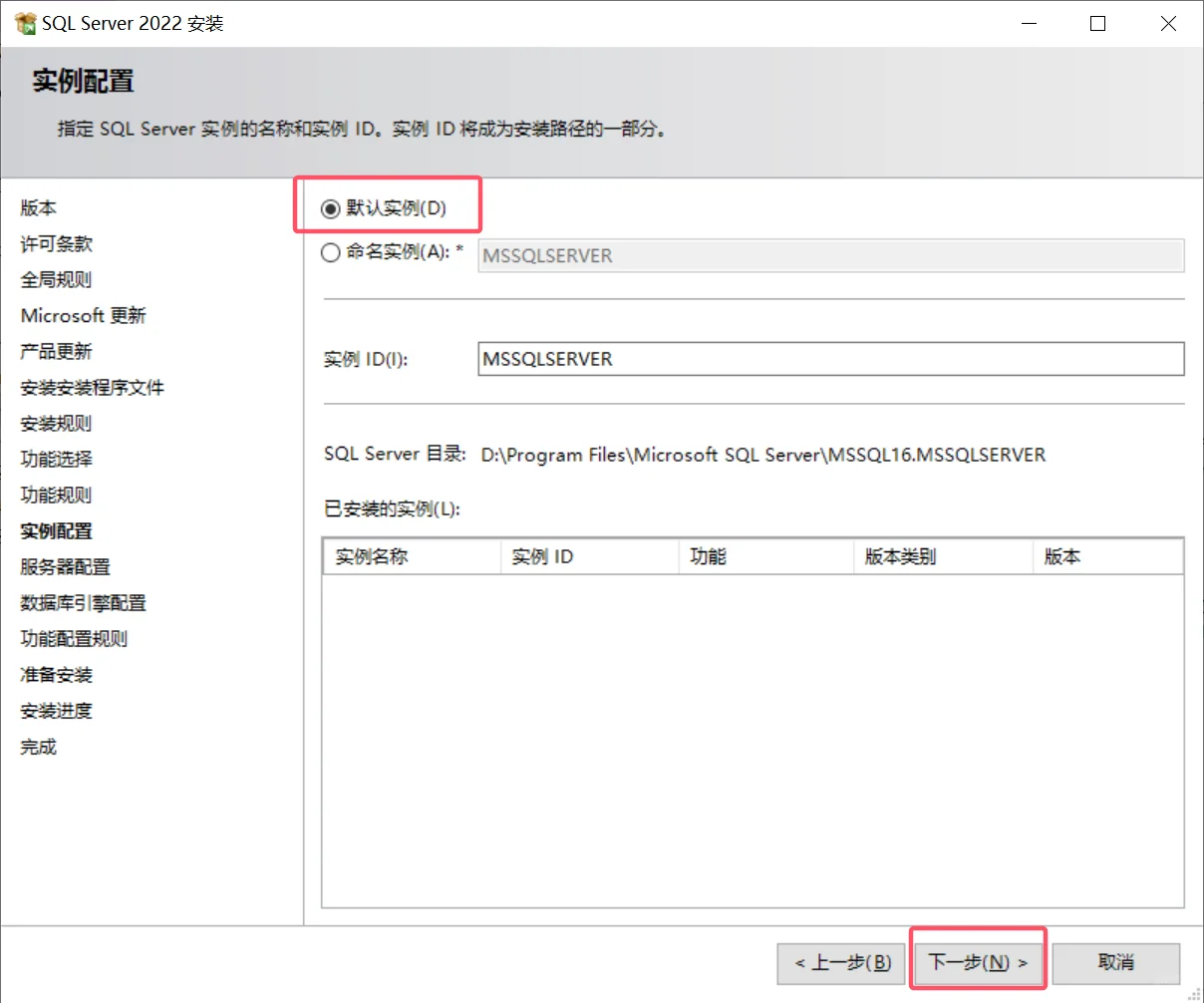
Task: Open the 版本 step in the sidebar
Action: (x=39, y=207)
